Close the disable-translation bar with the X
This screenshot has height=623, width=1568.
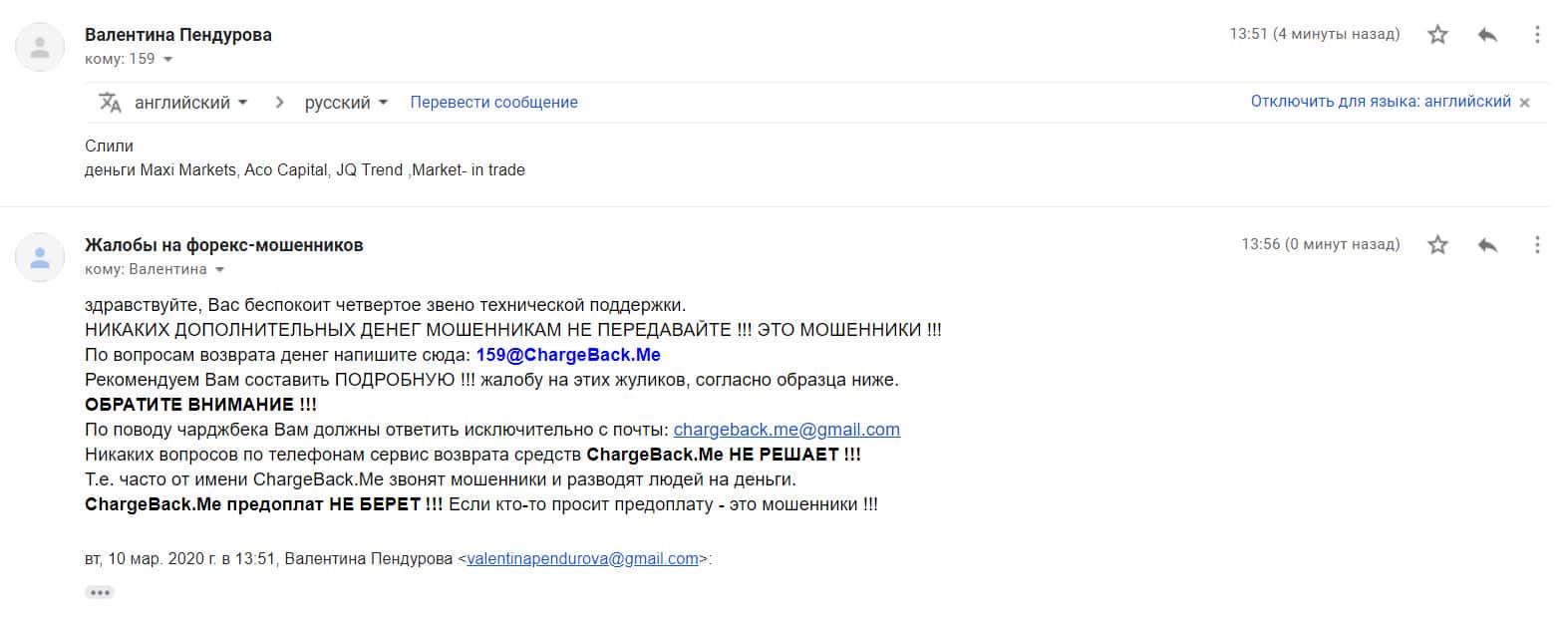click(x=1524, y=103)
